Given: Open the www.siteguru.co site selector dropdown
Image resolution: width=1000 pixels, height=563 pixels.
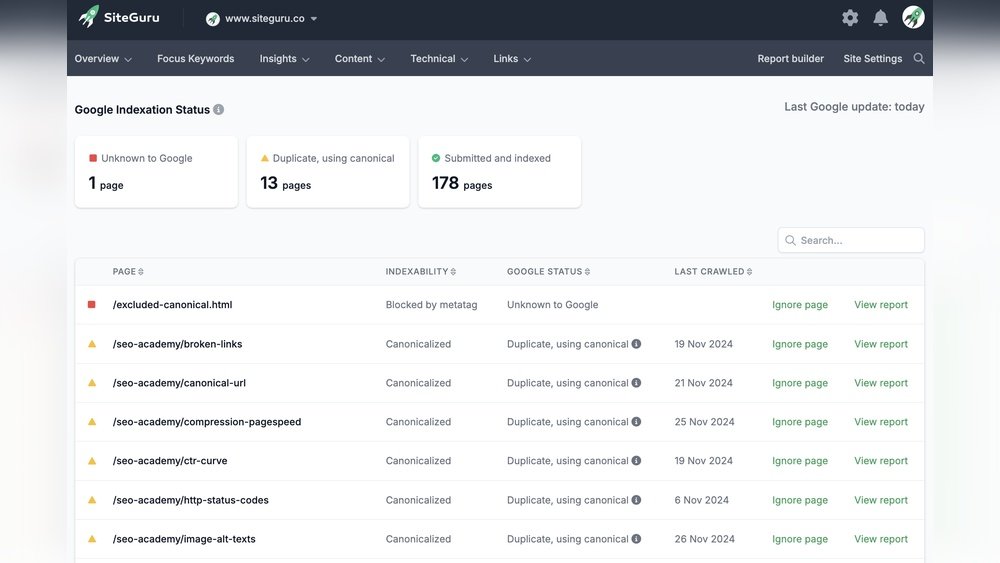Looking at the screenshot, I should tap(262, 19).
